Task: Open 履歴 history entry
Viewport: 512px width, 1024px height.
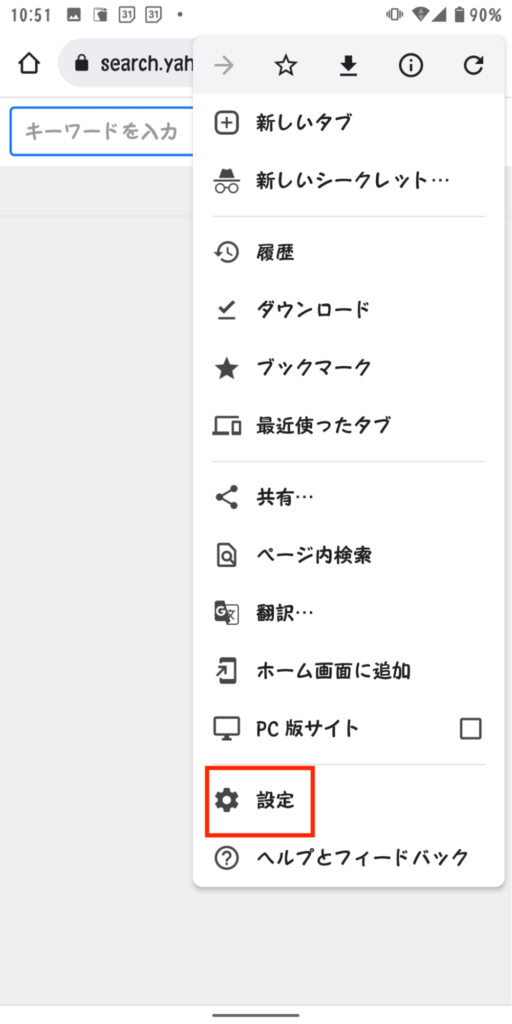Action: tap(349, 253)
